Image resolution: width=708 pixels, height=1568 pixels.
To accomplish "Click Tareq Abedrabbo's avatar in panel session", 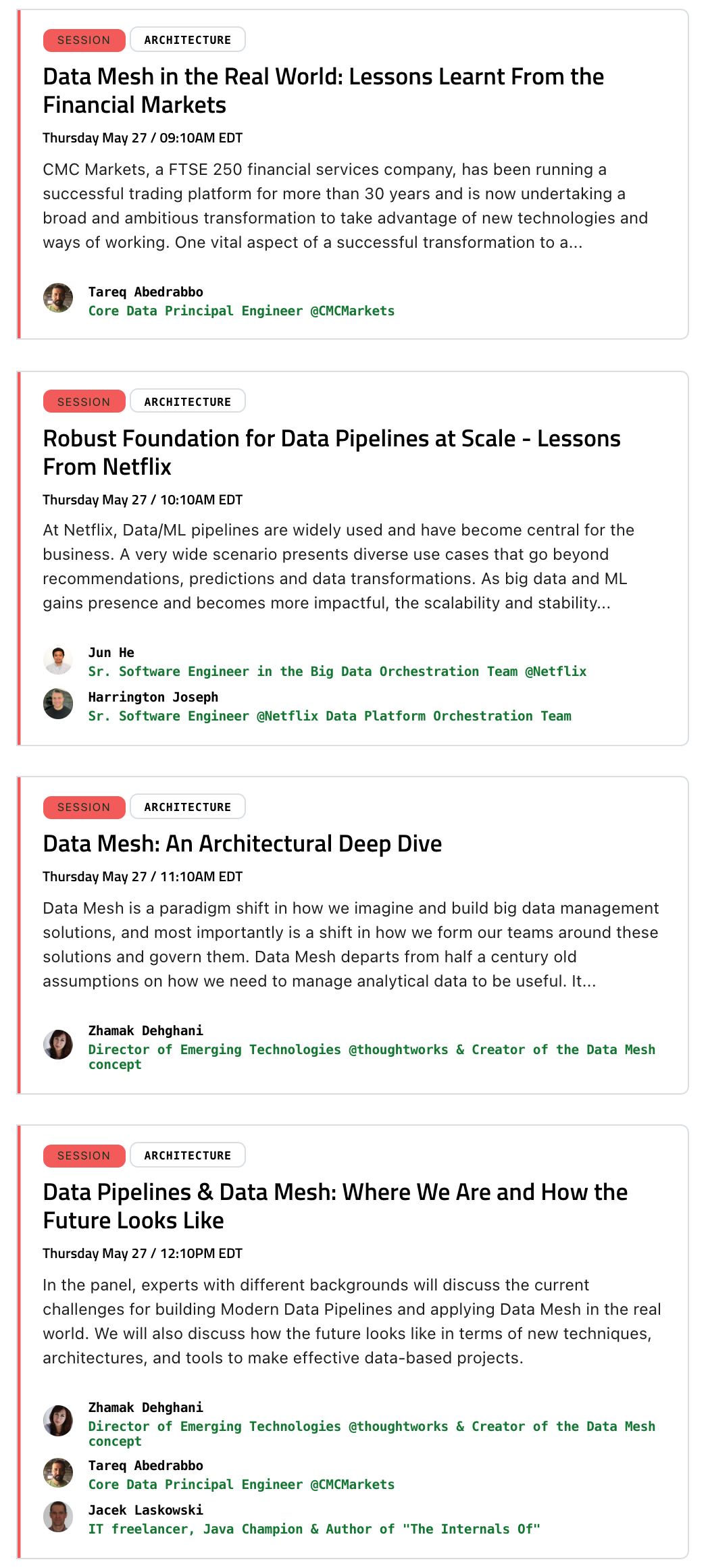I will pos(58,1472).
